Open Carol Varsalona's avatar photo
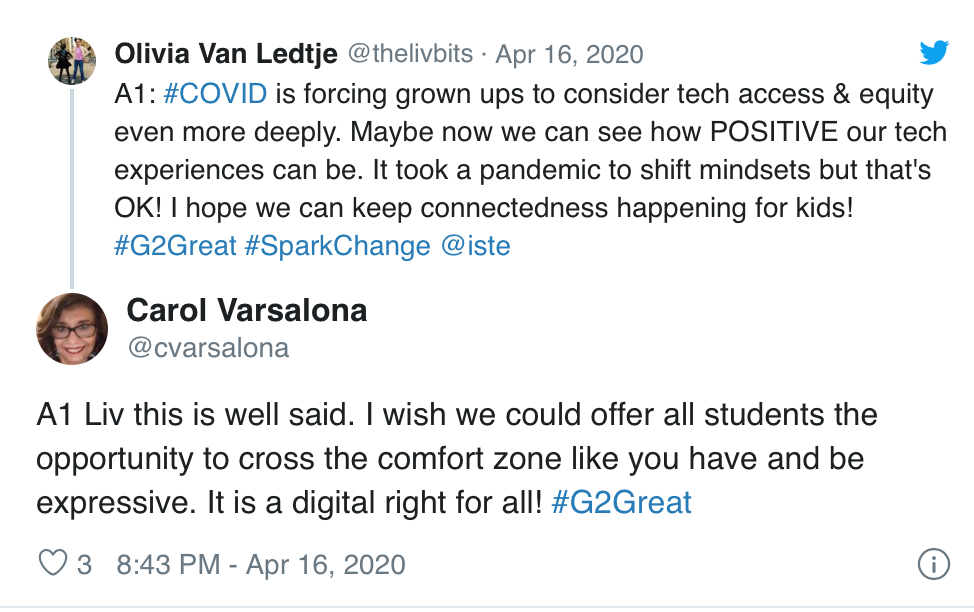 pyautogui.click(x=72, y=329)
